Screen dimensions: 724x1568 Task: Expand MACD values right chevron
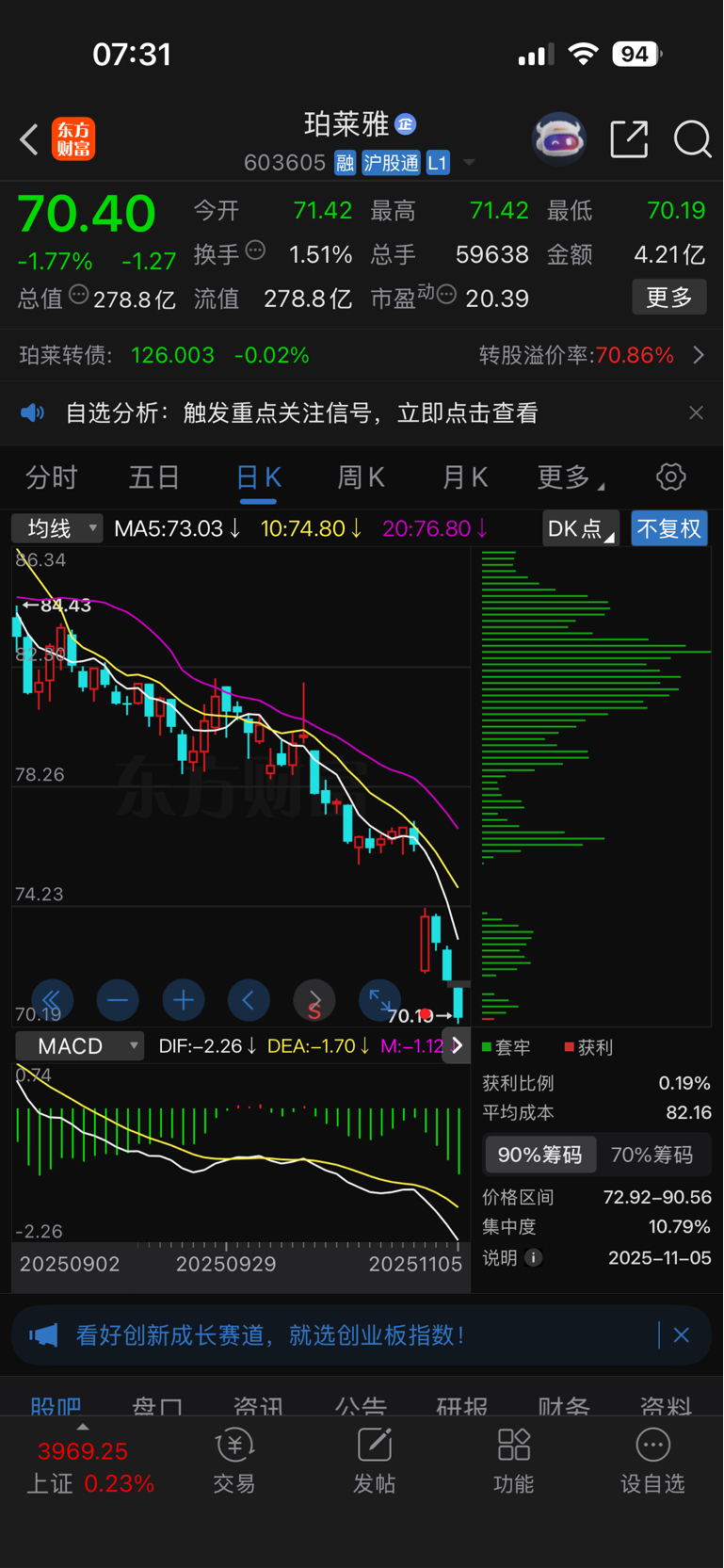[457, 1045]
